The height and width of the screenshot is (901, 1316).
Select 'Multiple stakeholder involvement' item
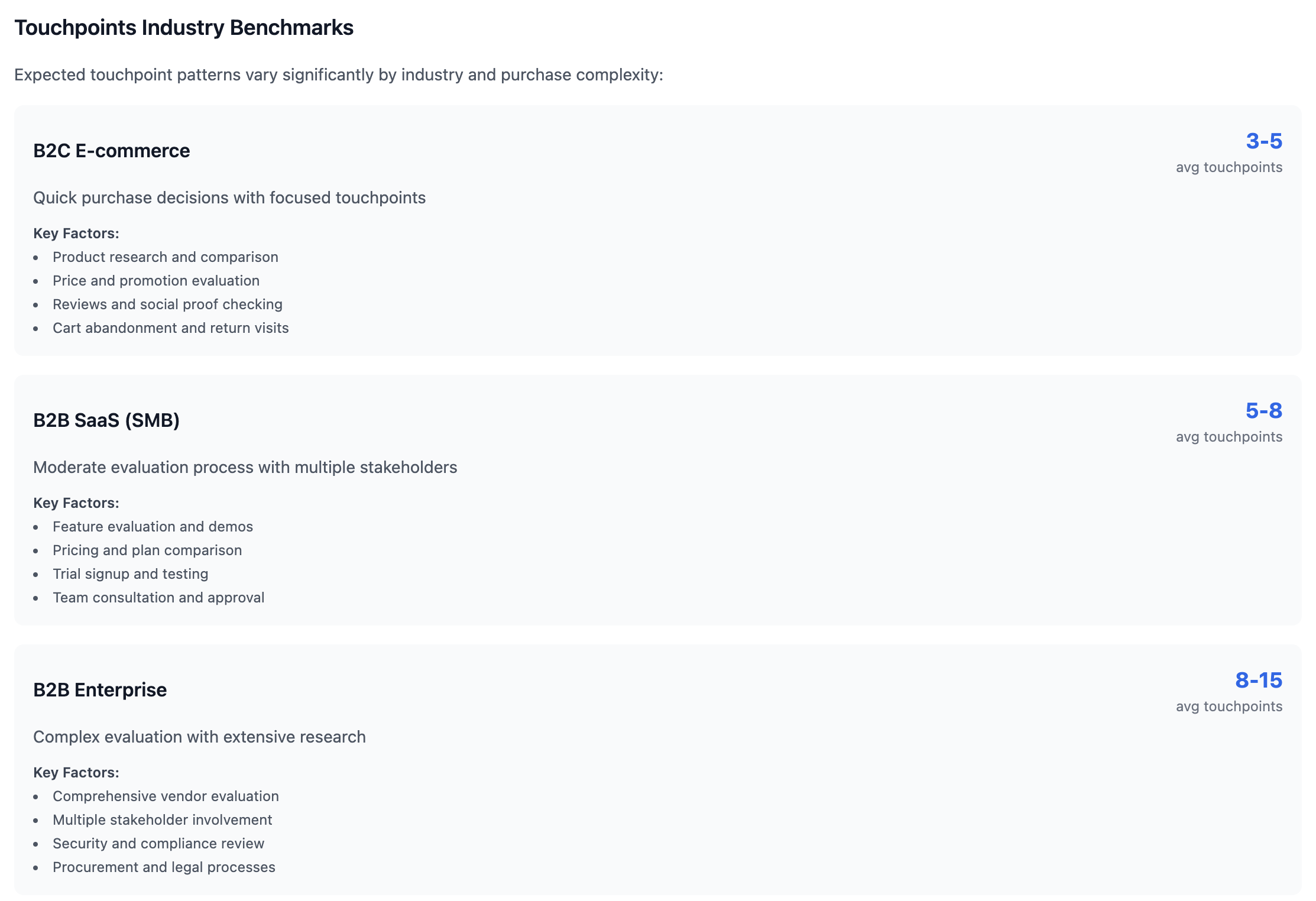click(x=163, y=820)
